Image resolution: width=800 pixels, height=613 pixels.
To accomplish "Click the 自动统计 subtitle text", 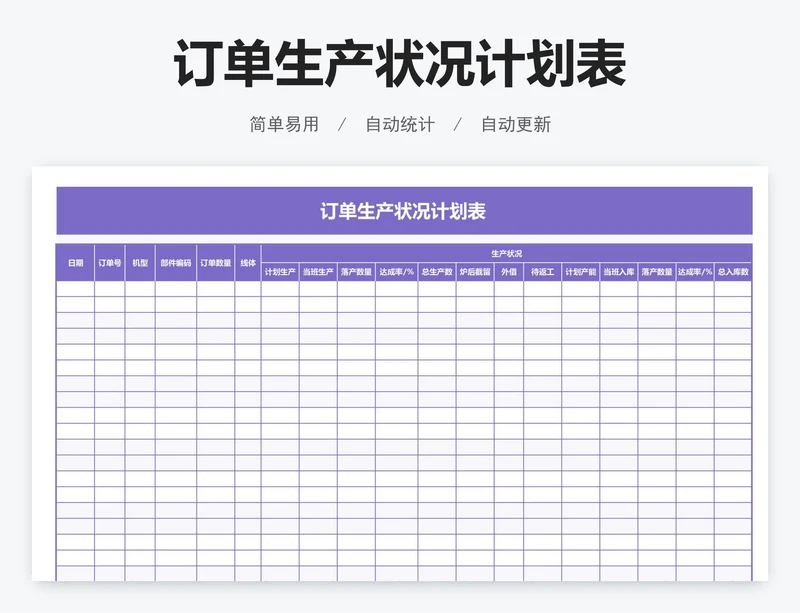I will 400,124.
